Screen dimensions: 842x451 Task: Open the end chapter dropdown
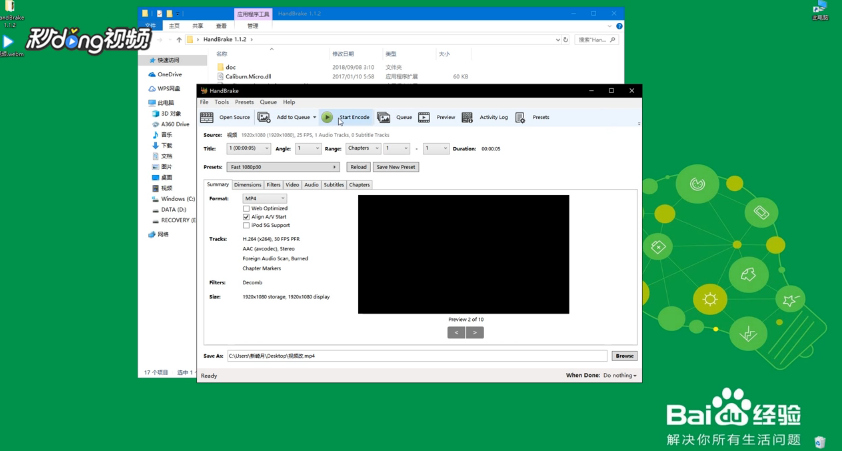point(436,149)
